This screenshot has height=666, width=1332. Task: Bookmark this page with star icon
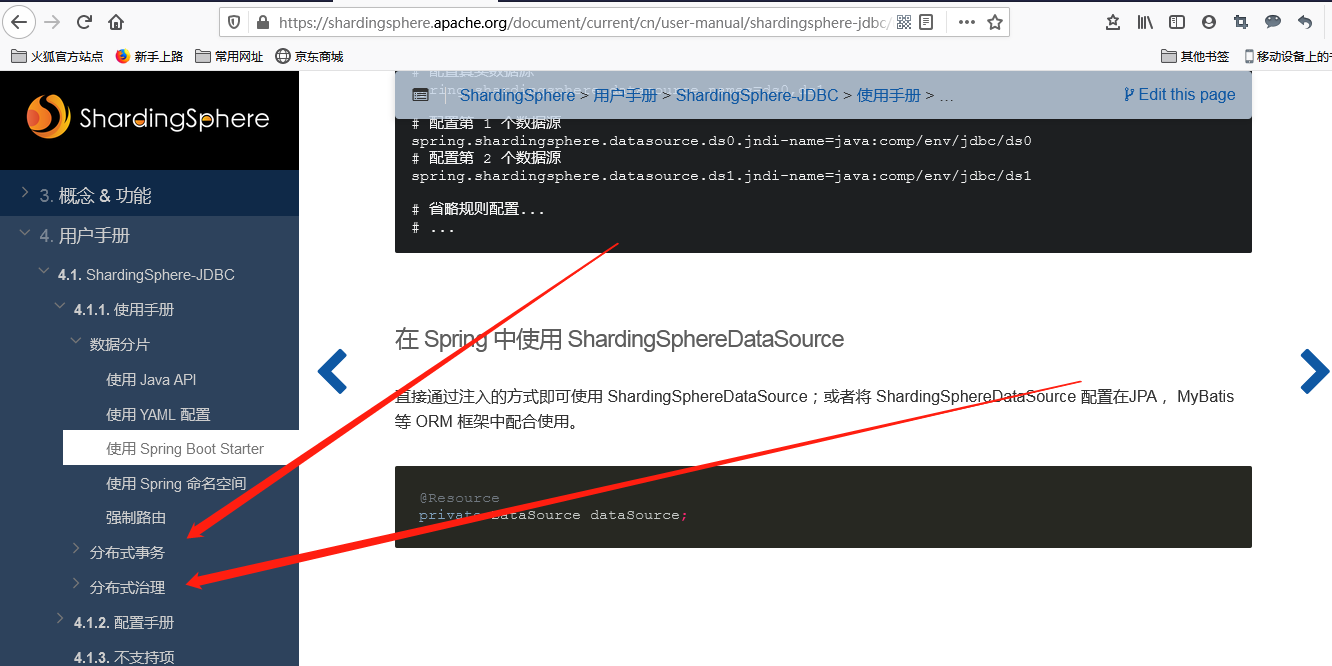pos(995,22)
